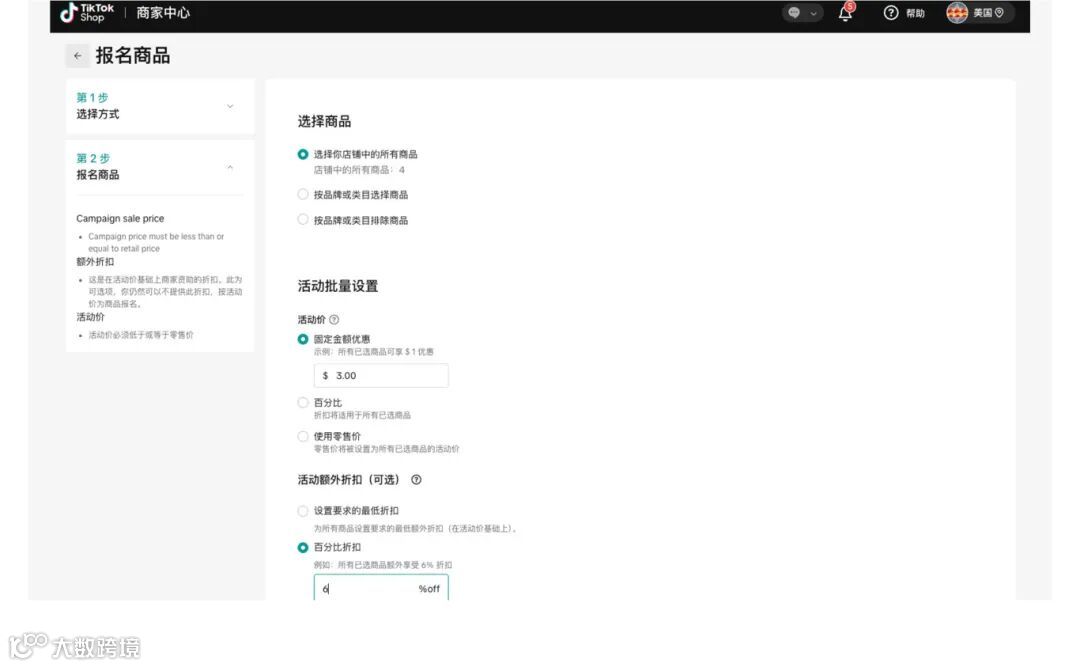
Task: Click the profile avatar icon
Action: pyautogui.click(x=957, y=12)
